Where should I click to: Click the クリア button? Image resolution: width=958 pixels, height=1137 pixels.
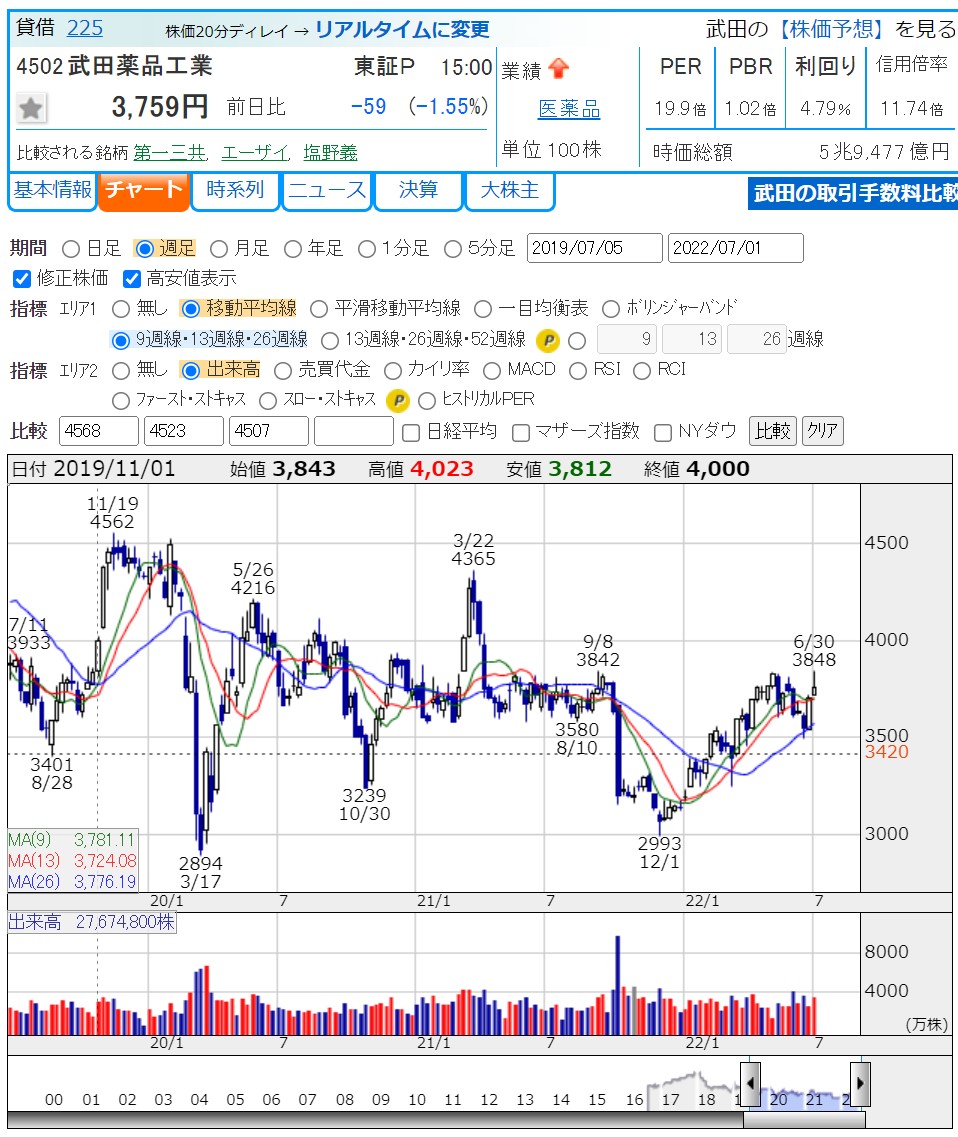(x=823, y=431)
